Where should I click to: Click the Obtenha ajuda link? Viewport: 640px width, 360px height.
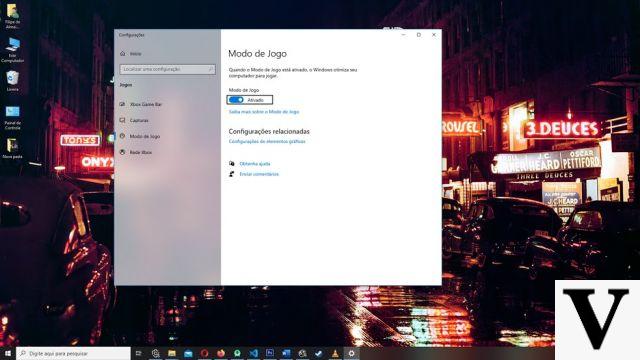click(255, 164)
